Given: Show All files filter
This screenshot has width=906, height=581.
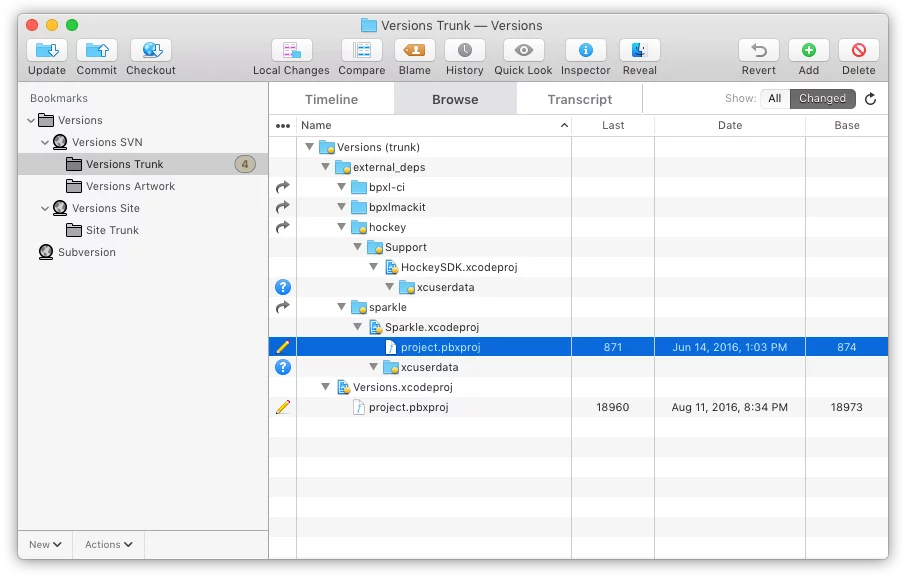Looking at the screenshot, I should tap(775, 98).
